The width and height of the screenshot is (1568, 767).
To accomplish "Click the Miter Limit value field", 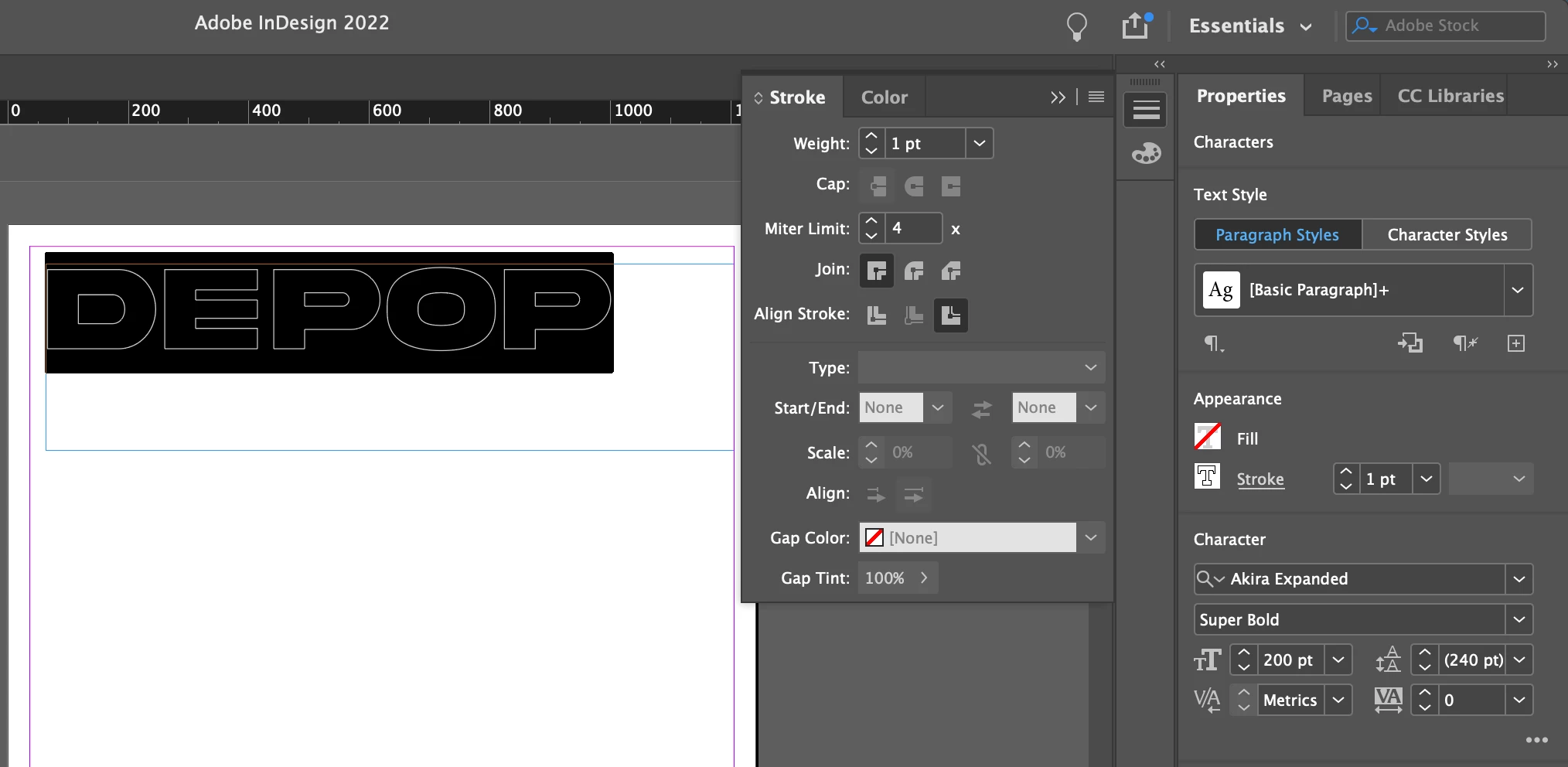I will tap(914, 228).
